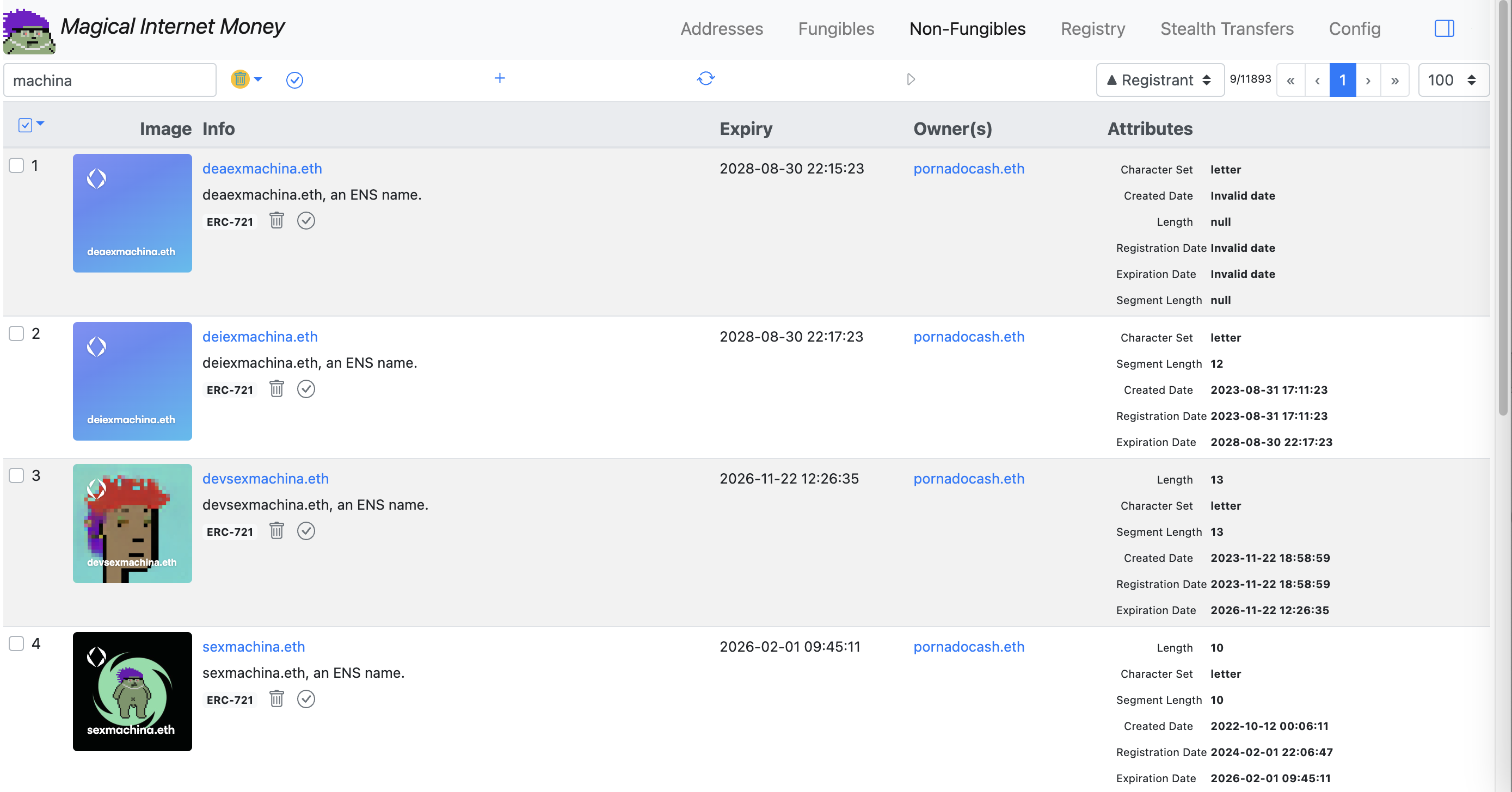Switch to the Fungibles tab
1512x792 pixels.
(x=836, y=29)
